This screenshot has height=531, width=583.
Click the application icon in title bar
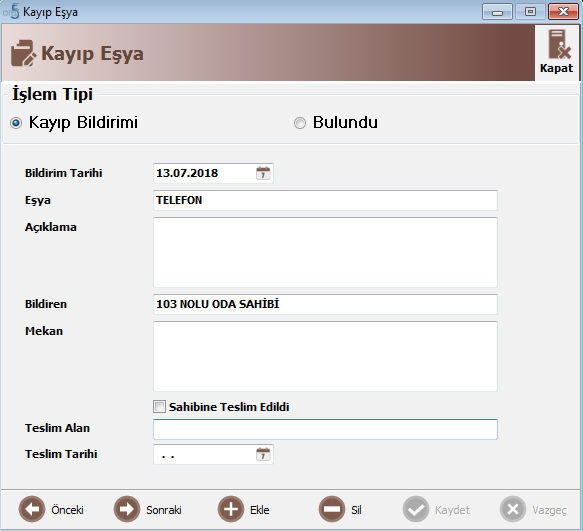(x=11, y=12)
